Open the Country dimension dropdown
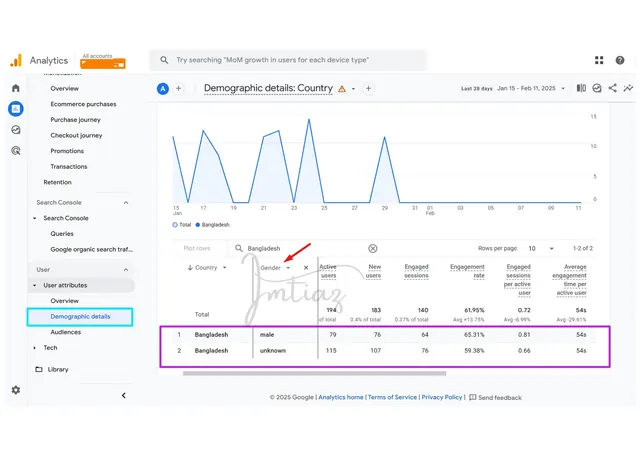Viewport: 640px width, 452px height. tap(224, 268)
